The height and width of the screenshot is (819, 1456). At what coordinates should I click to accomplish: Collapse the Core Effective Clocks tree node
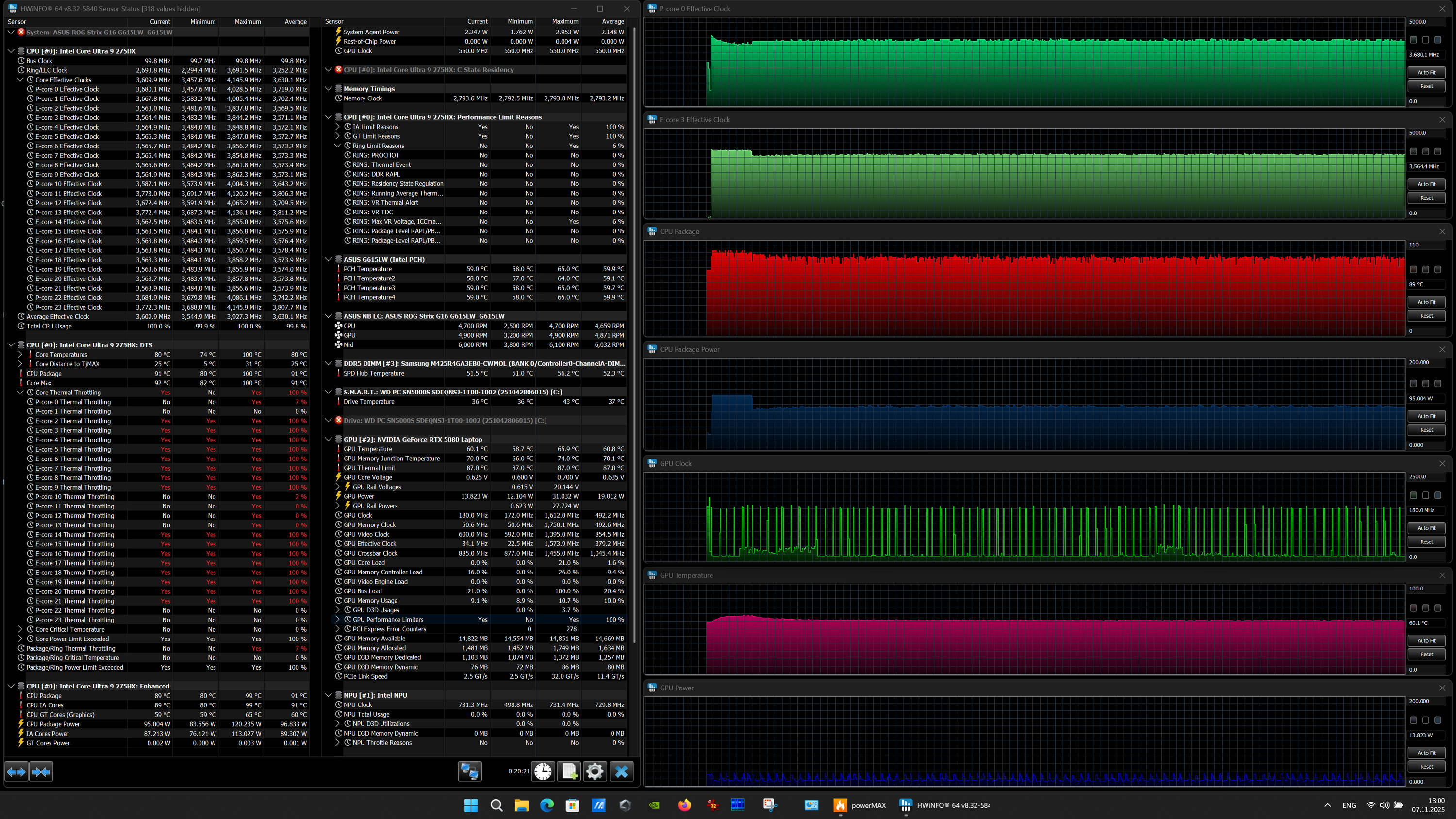tap(20, 80)
